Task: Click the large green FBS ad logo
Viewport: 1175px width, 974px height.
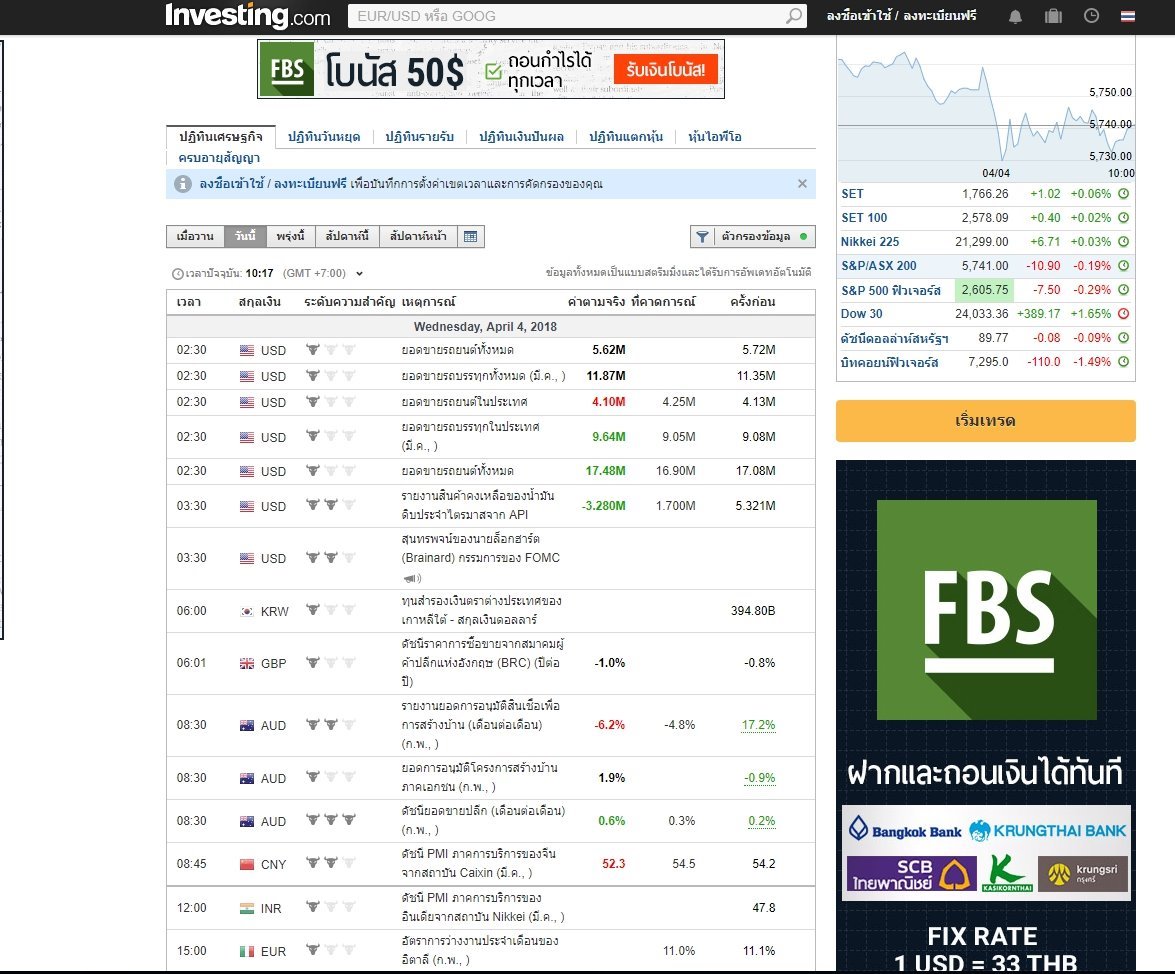Action: point(987,610)
